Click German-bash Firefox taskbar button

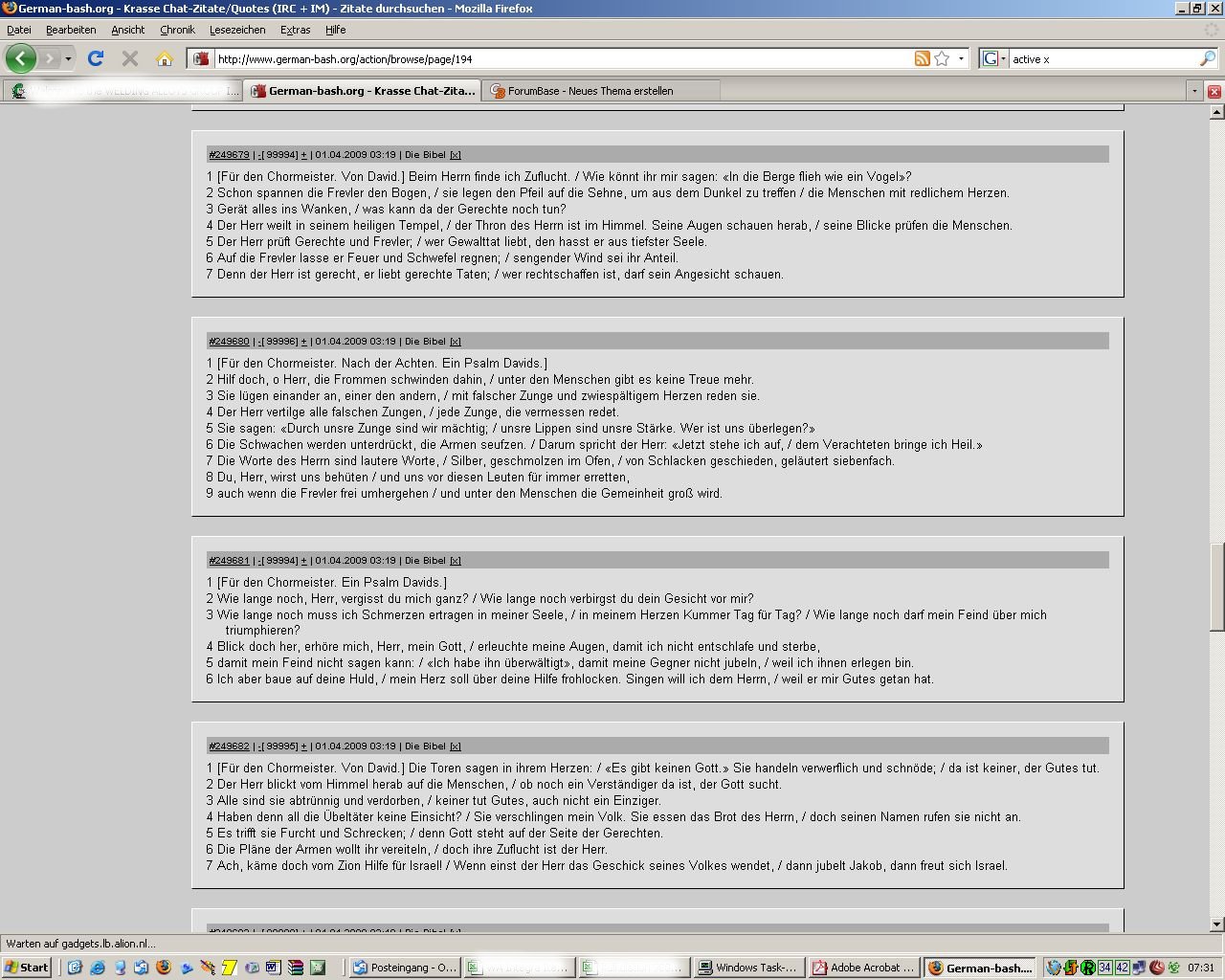coord(980,968)
